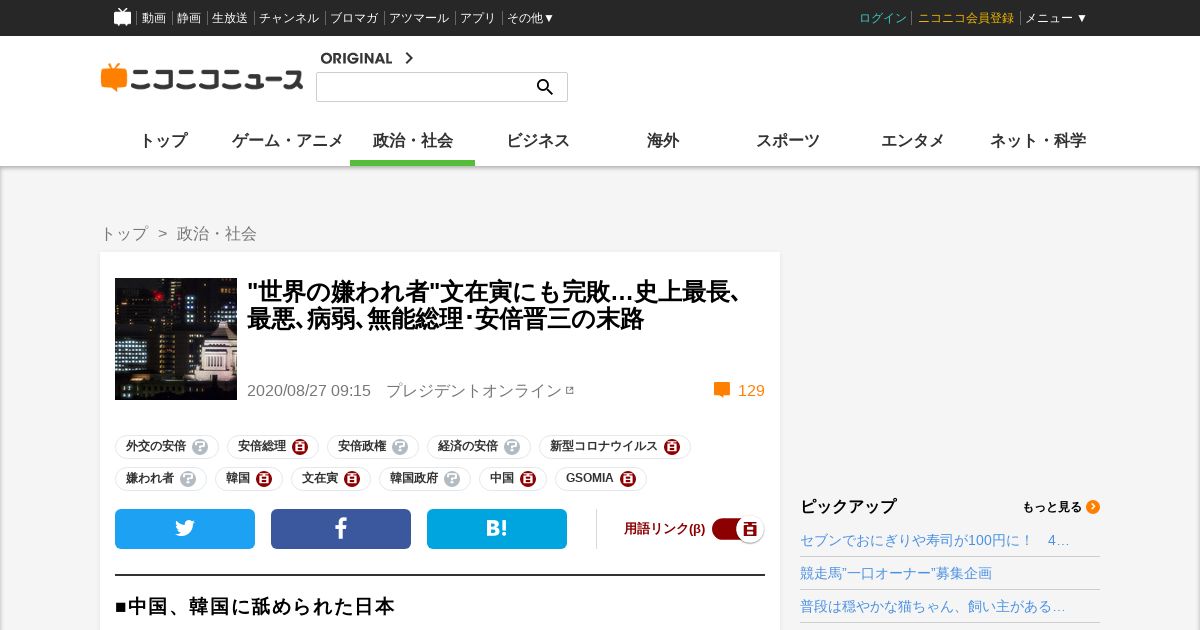The height and width of the screenshot is (630, 1200).
Task: Click 政治・社会 in breadcrumb
Action: 217,234
